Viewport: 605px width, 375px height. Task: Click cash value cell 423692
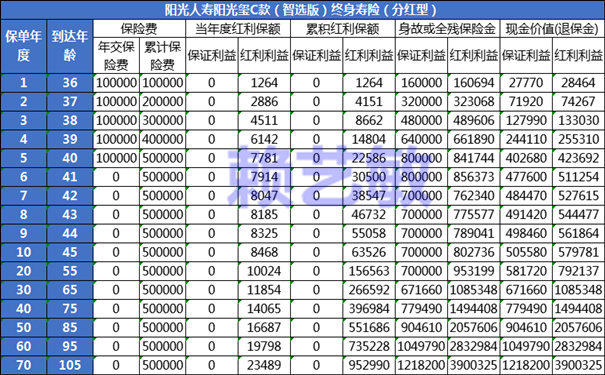point(578,158)
